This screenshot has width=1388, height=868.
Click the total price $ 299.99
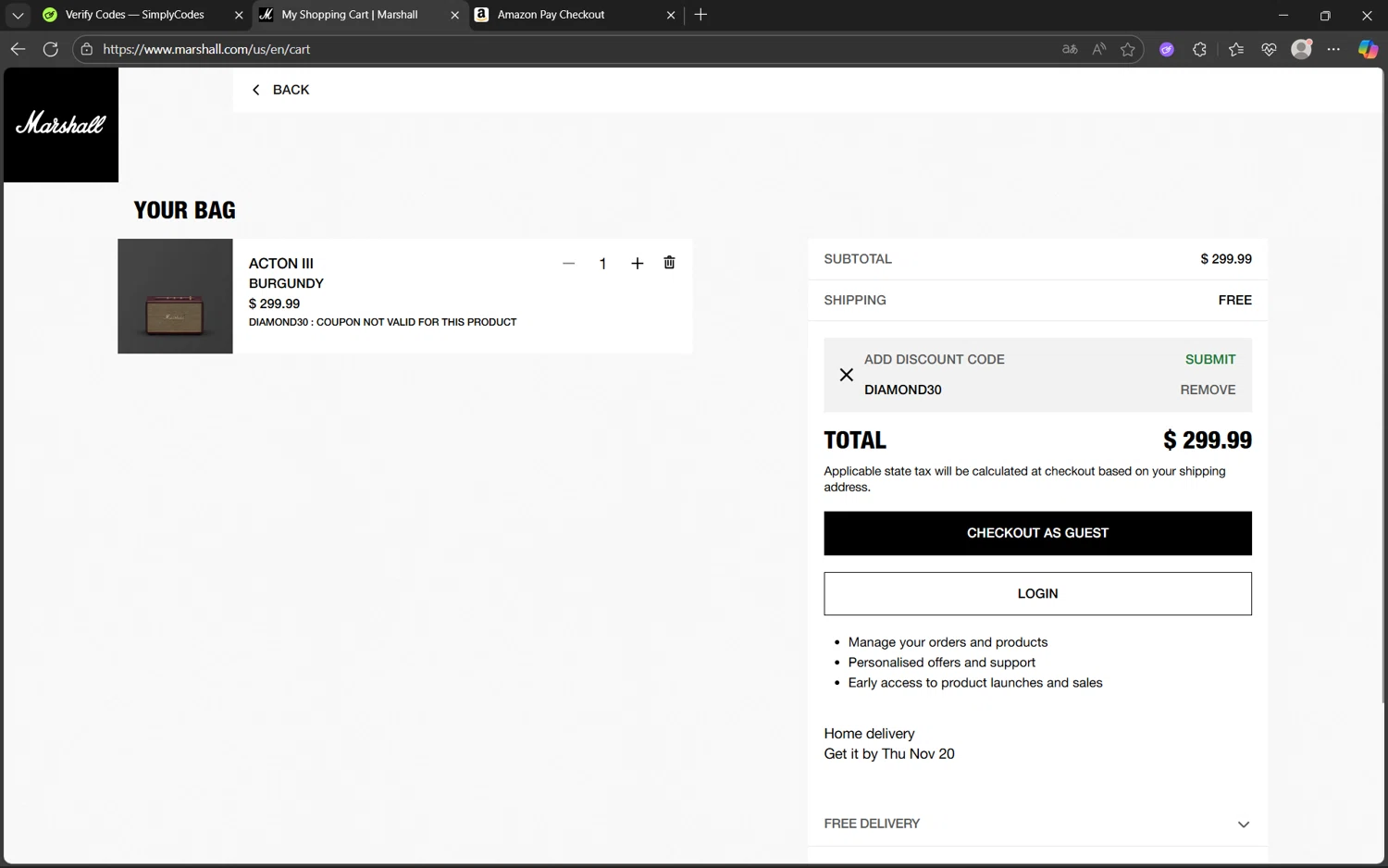pos(1208,440)
